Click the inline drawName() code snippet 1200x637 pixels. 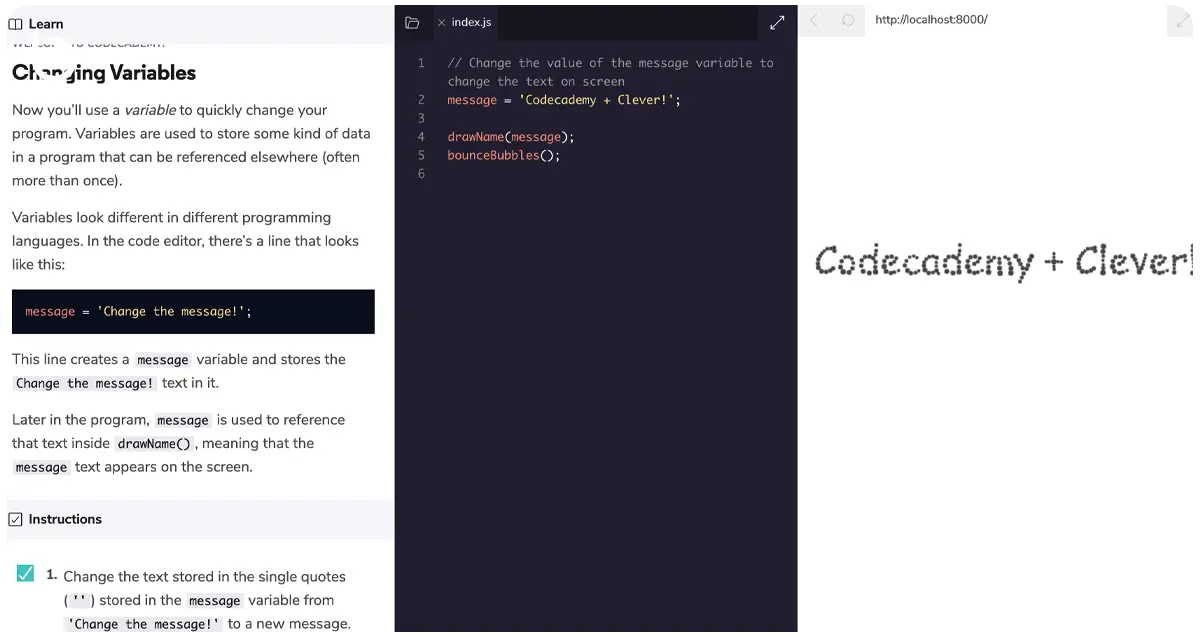(154, 444)
